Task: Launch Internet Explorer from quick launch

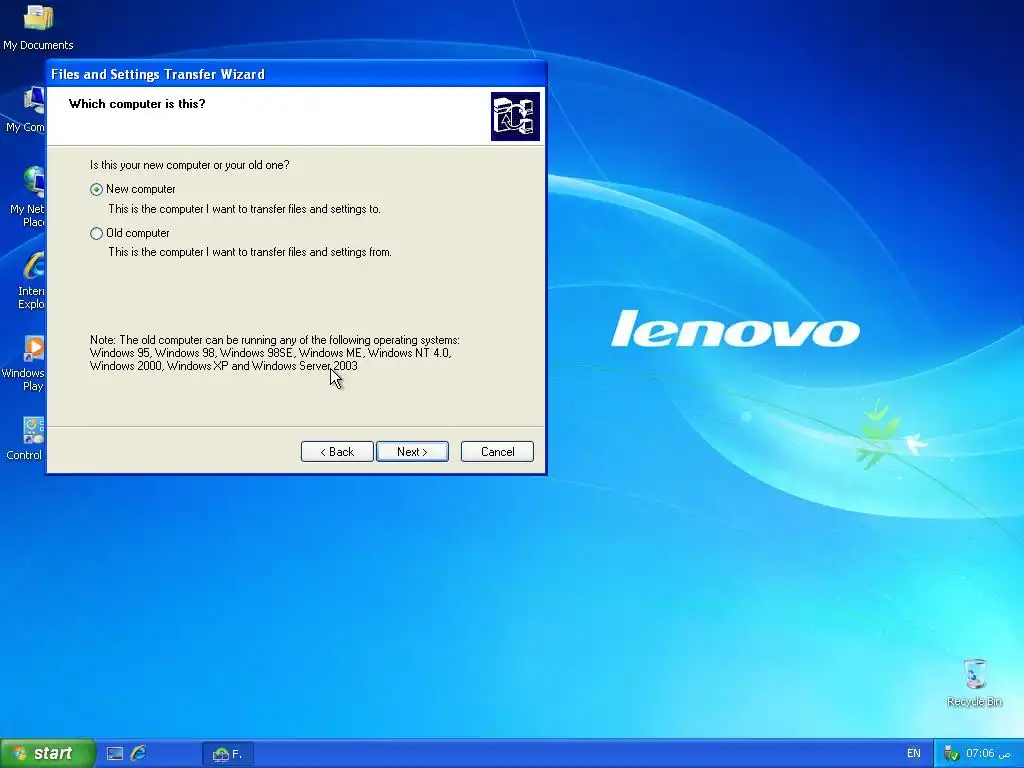Action: point(138,754)
